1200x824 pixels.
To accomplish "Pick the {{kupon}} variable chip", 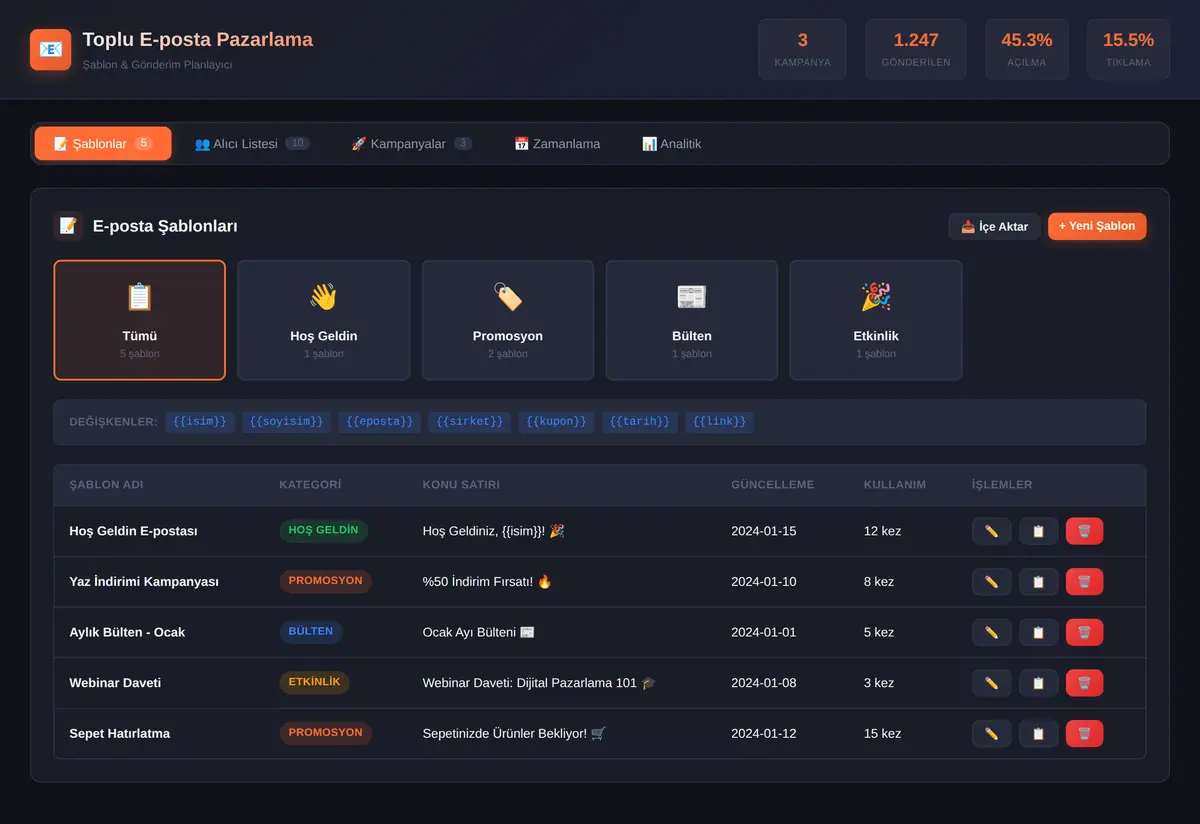I will point(557,422).
